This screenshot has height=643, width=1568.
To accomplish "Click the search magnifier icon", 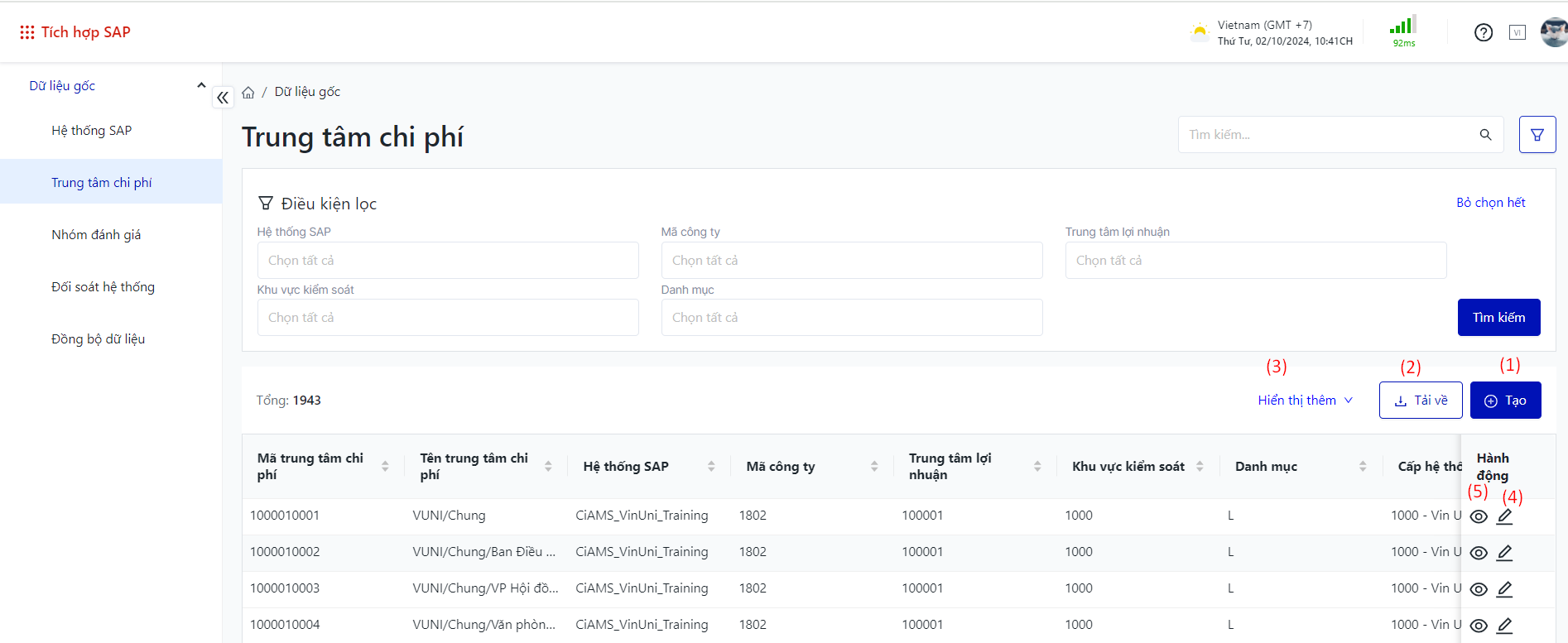I will click(x=1485, y=135).
